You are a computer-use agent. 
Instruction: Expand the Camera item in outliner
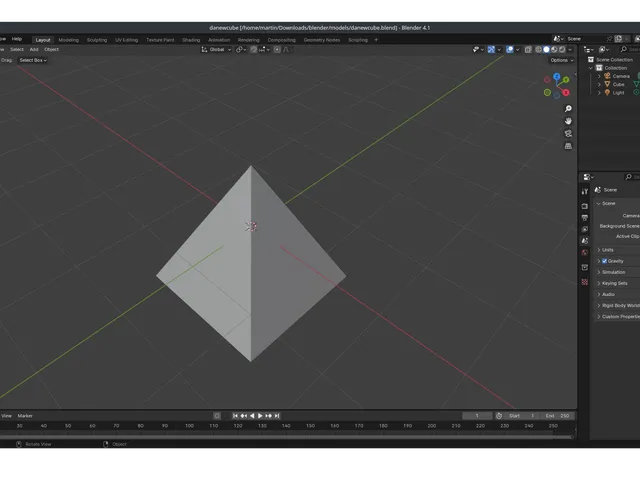click(x=599, y=76)
